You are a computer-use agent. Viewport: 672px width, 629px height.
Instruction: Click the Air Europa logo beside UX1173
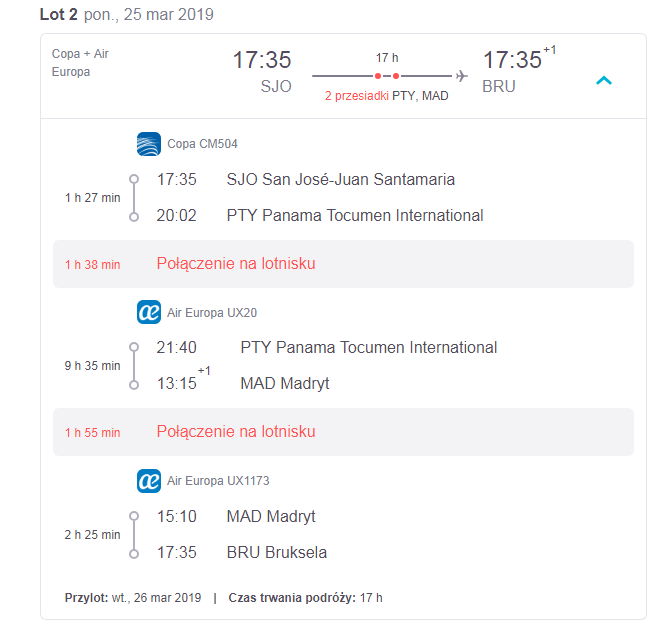click(149, 481)
